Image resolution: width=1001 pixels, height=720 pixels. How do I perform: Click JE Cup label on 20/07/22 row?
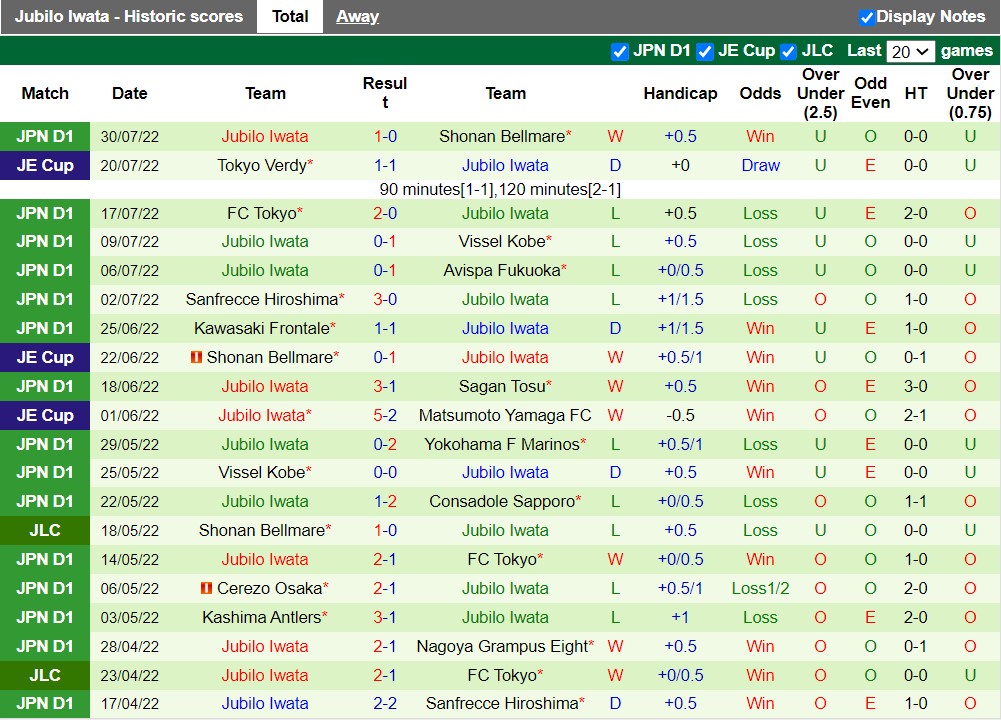coord(45,165)
